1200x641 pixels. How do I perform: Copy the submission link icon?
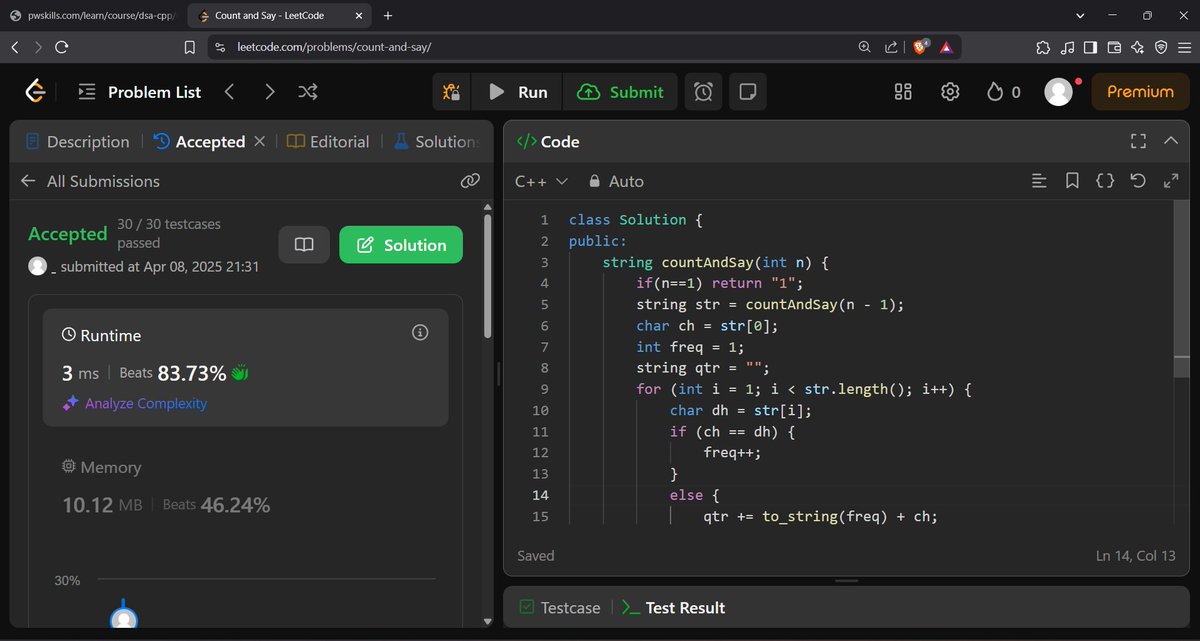[470, 181]
